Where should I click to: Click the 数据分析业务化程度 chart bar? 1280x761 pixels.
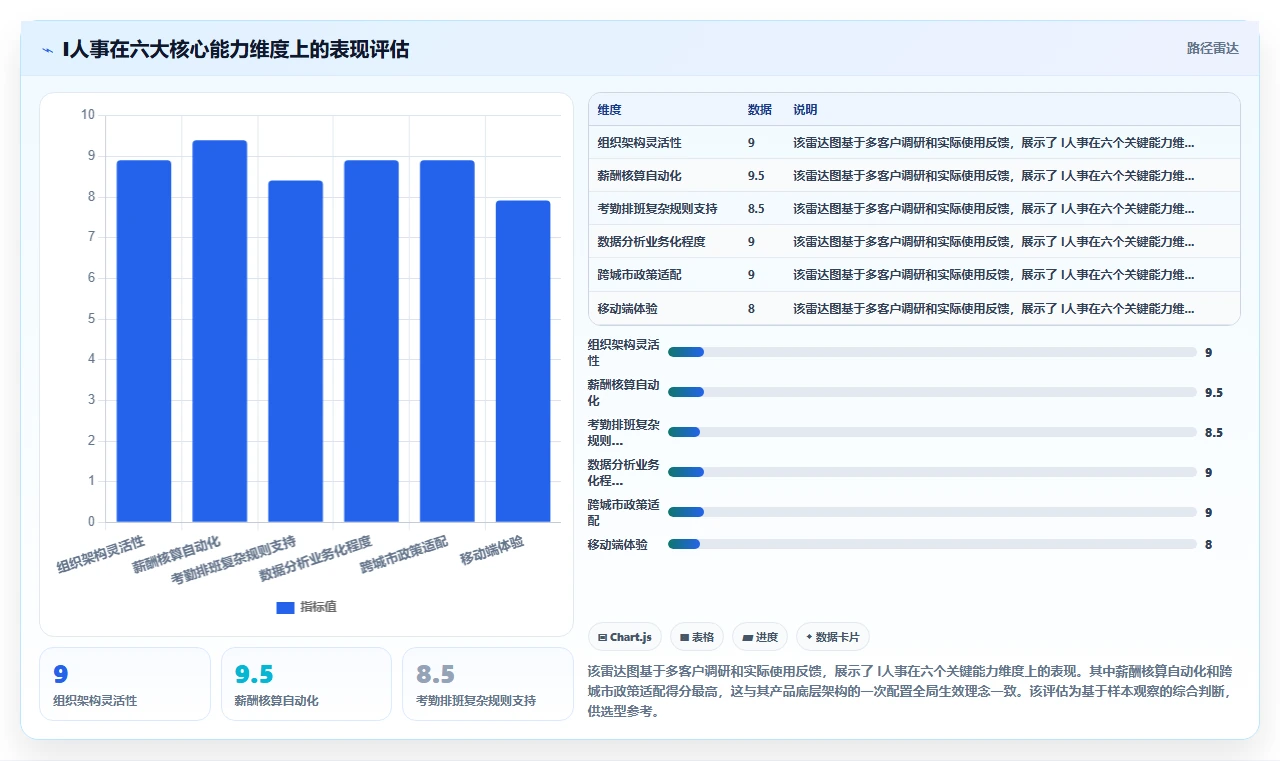371,341
